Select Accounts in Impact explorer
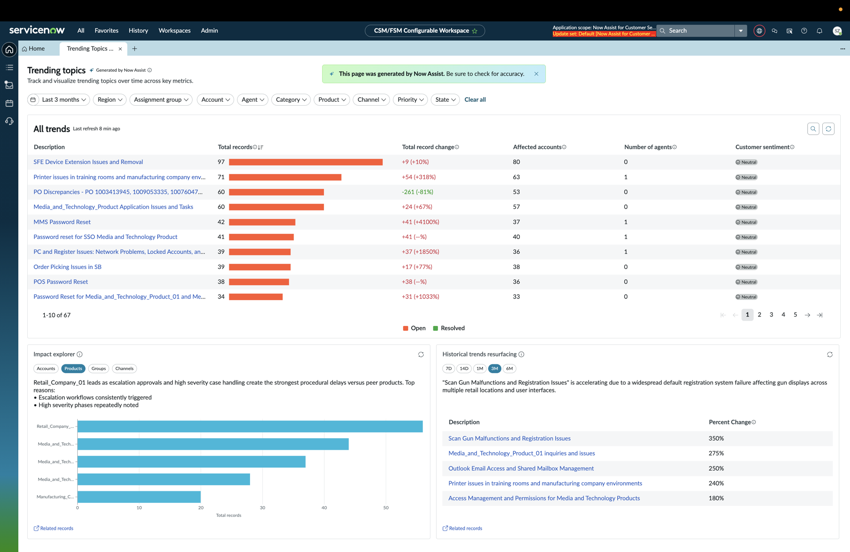The height and width of the screenshot is (552, 850). [x=46, y=369]
